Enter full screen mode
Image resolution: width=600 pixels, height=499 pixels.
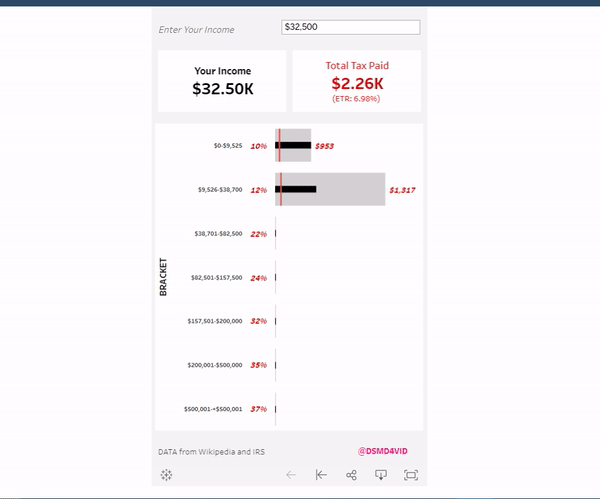tap(410, 475)
